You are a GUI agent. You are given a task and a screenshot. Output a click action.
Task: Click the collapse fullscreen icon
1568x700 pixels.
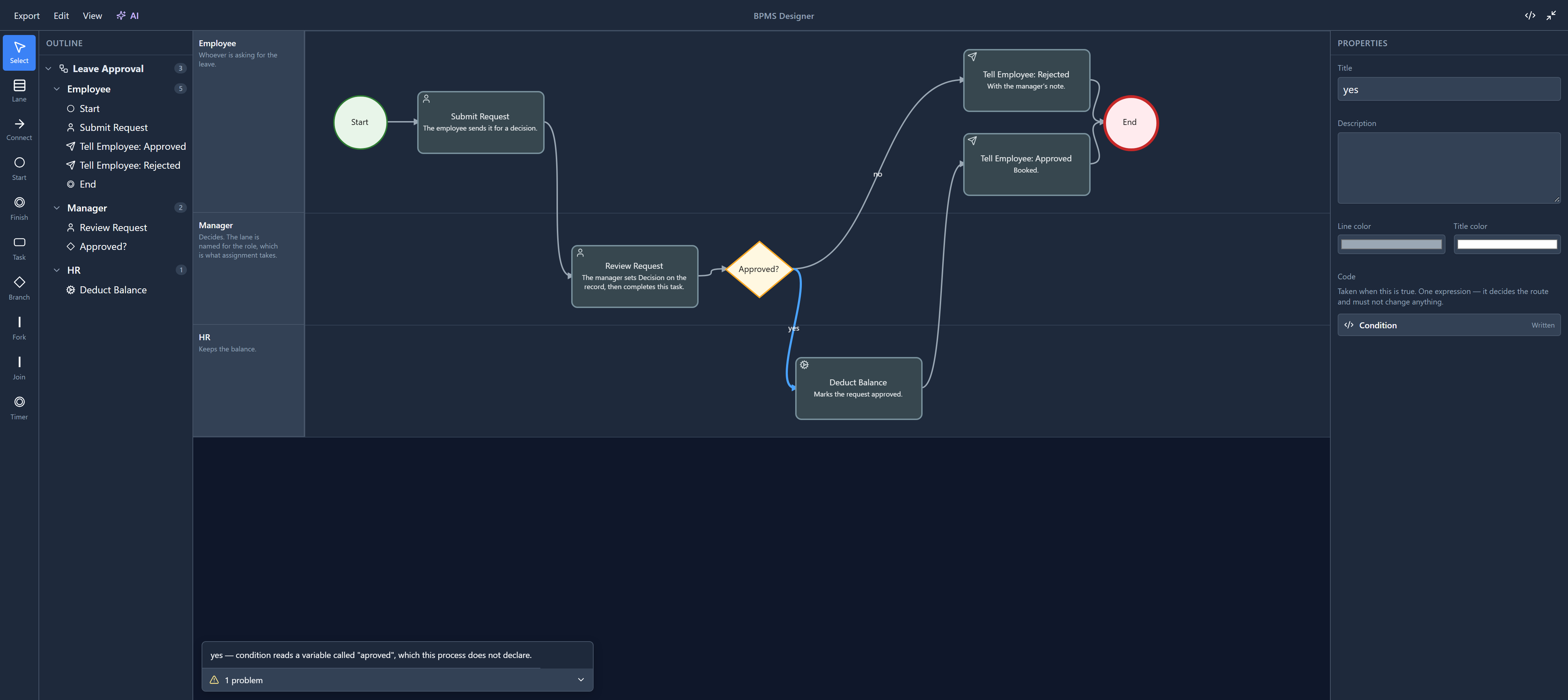click(x=1550, y=15)
